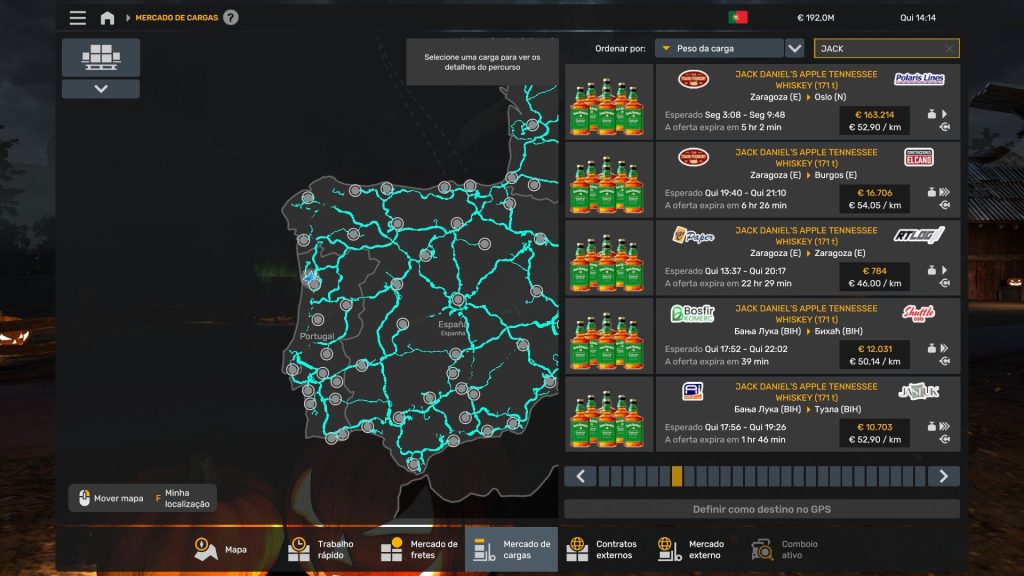Screen dimensions: 1024x576
Task: Click the highlighted yellow page marker
Action: pos(677,476)
